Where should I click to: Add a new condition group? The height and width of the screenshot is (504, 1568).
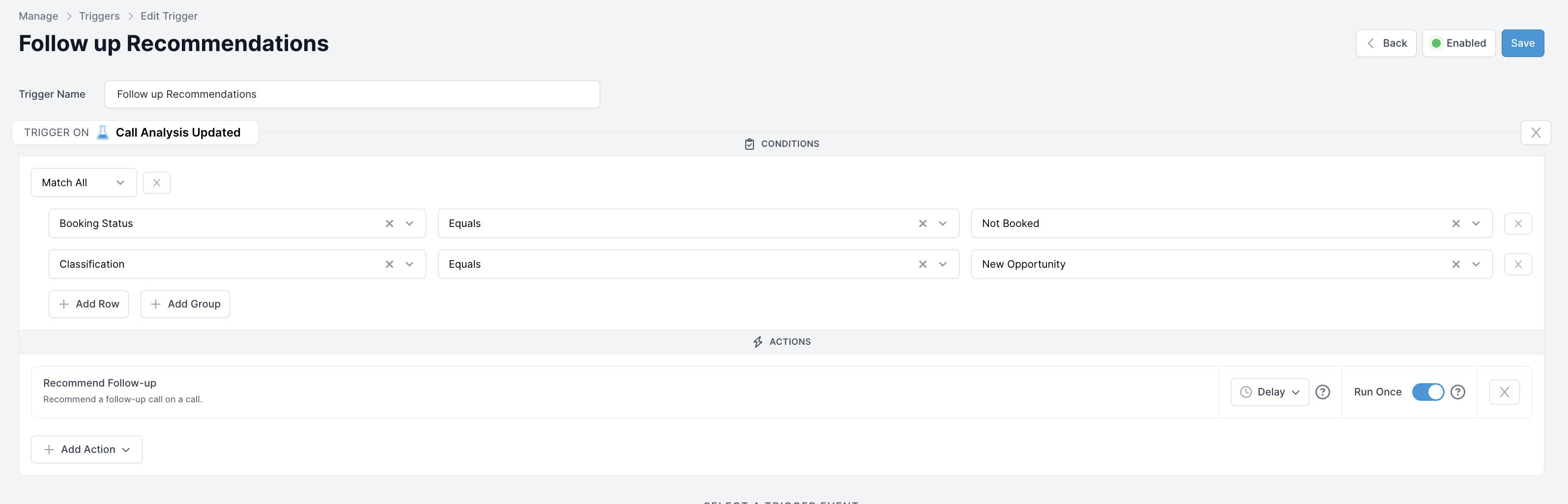pos(185,304)
